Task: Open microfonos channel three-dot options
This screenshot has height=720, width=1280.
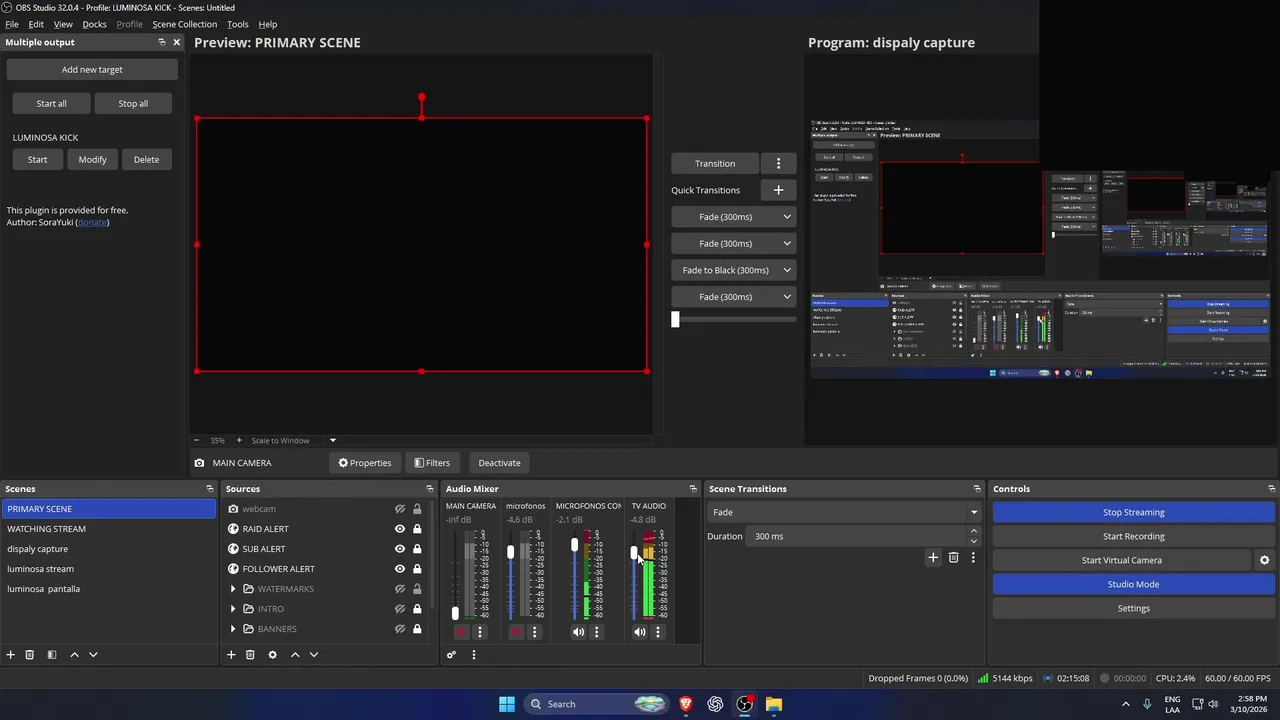Action: pos(534,632)
